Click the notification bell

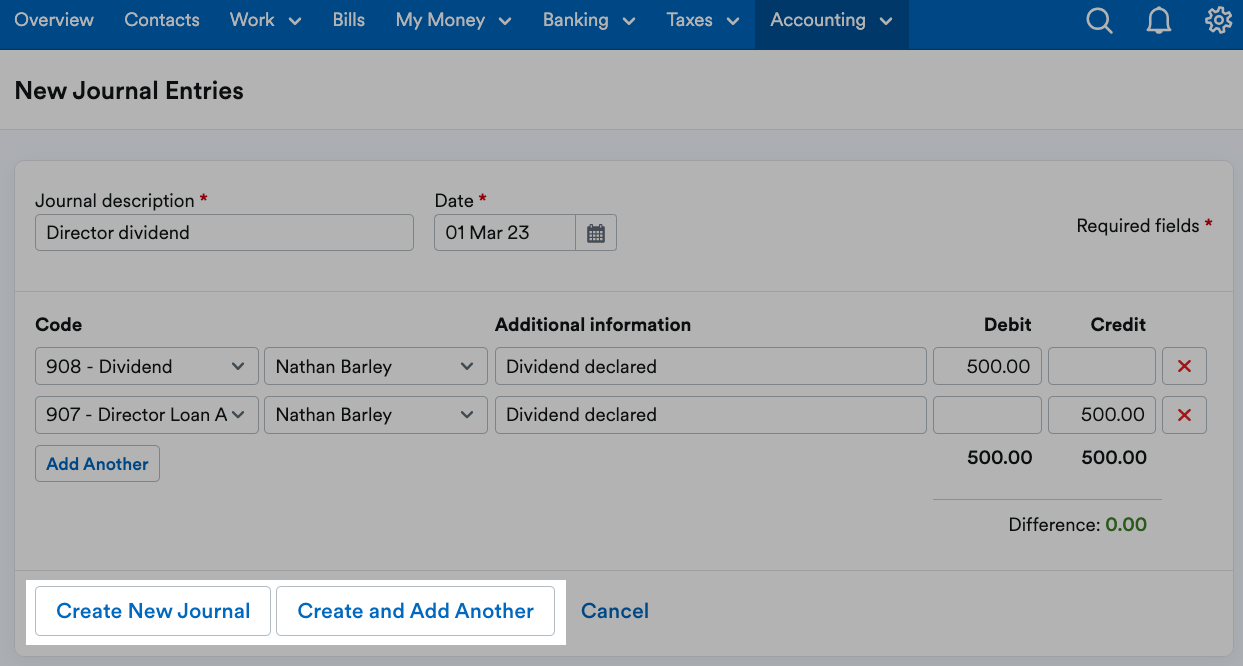pos(1159,20)
